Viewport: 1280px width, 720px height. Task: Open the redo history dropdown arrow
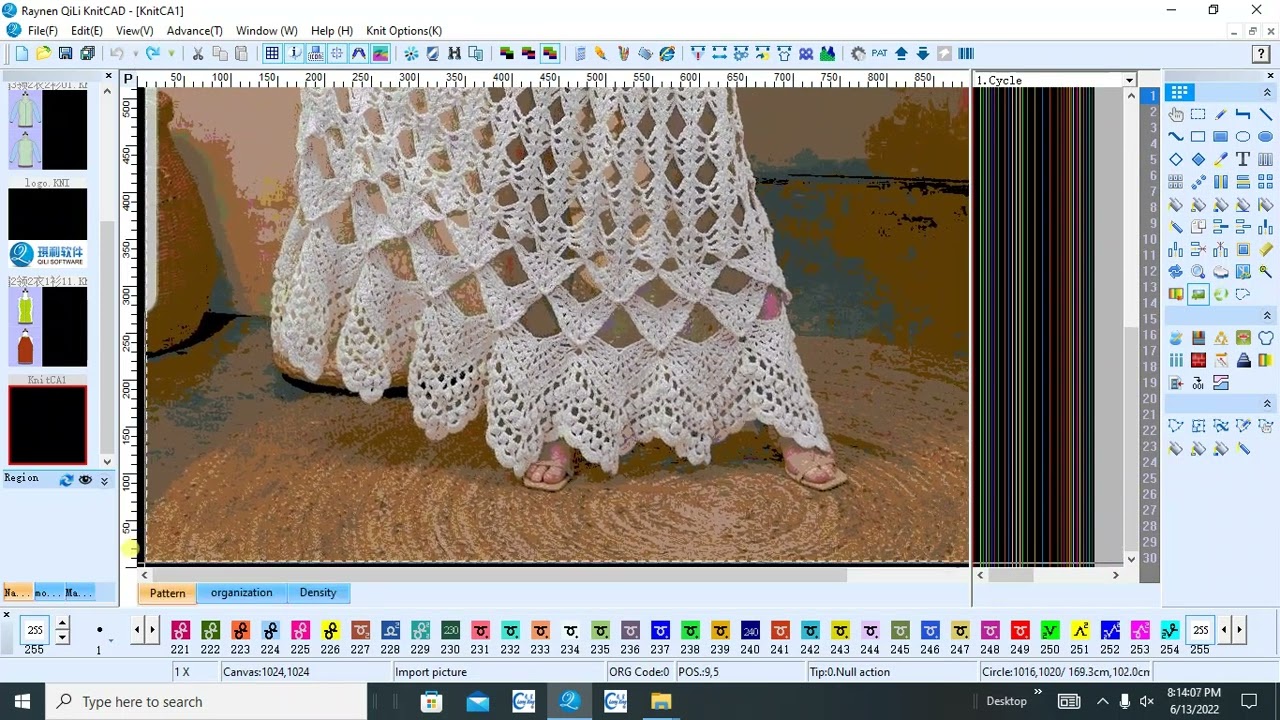(x=171, y=54)
